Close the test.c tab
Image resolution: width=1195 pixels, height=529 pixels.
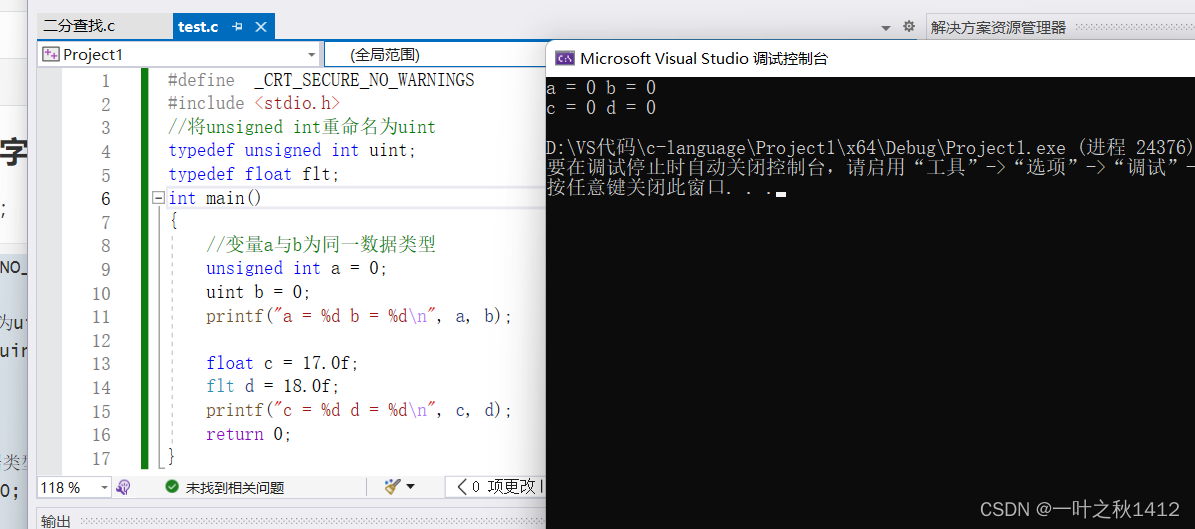coord(261,27)
